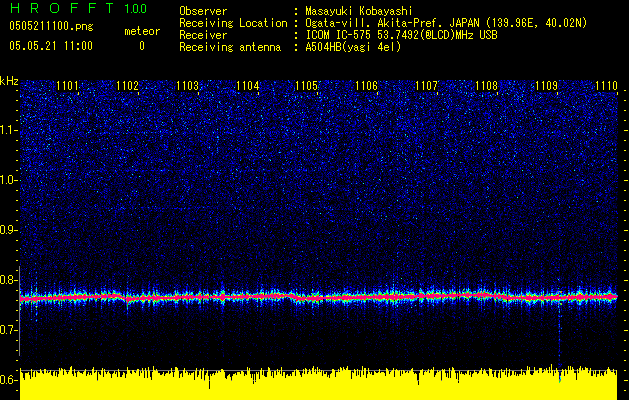
Task: Click the 0.8 kHz axis label
Action: pos(8,280)
